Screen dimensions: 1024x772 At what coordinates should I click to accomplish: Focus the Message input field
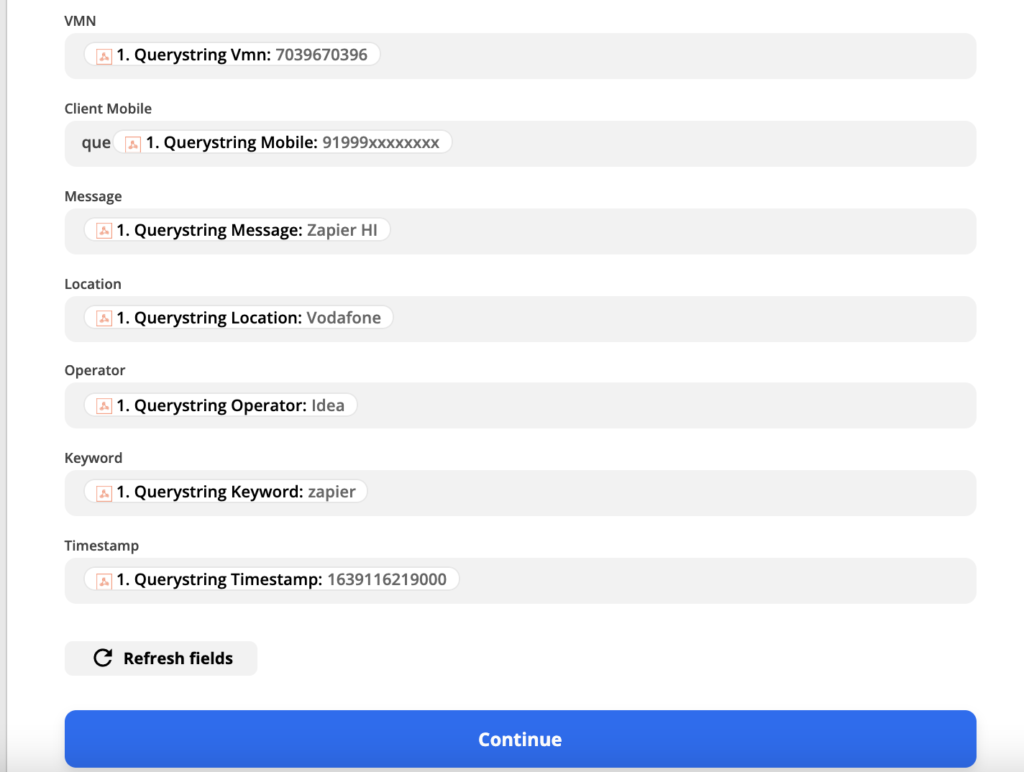coord(520,231)
